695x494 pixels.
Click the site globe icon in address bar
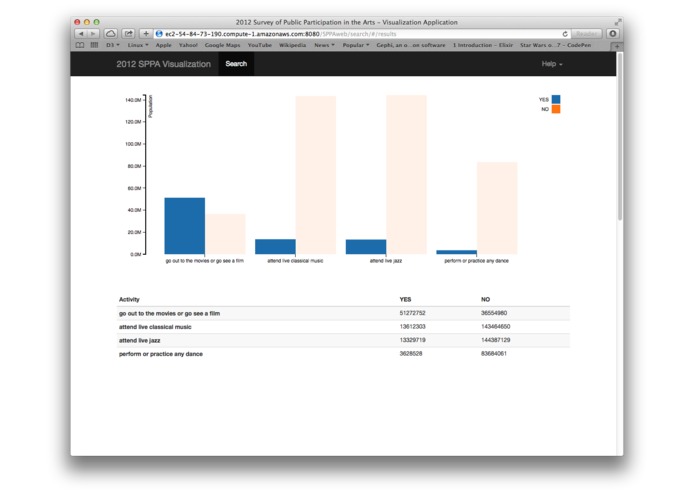[x=159, y=34]
